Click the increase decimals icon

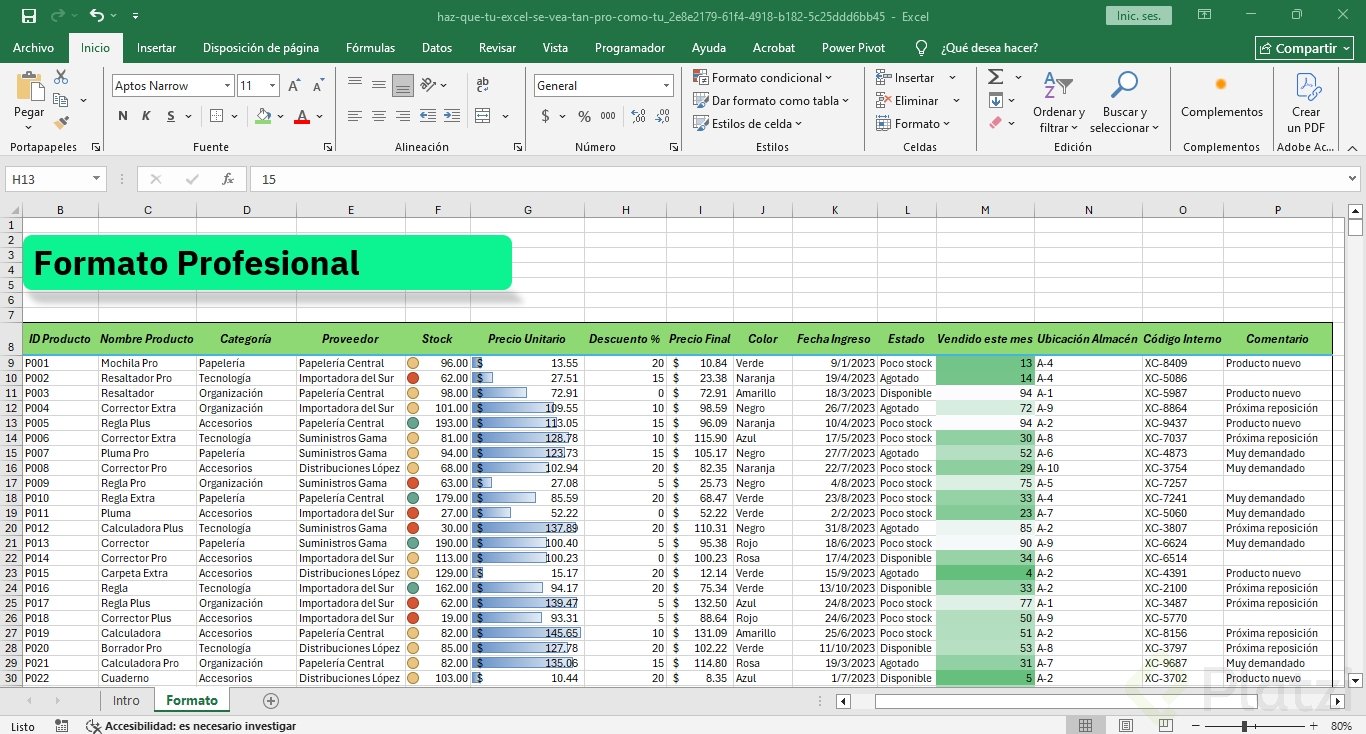point(636,116)
